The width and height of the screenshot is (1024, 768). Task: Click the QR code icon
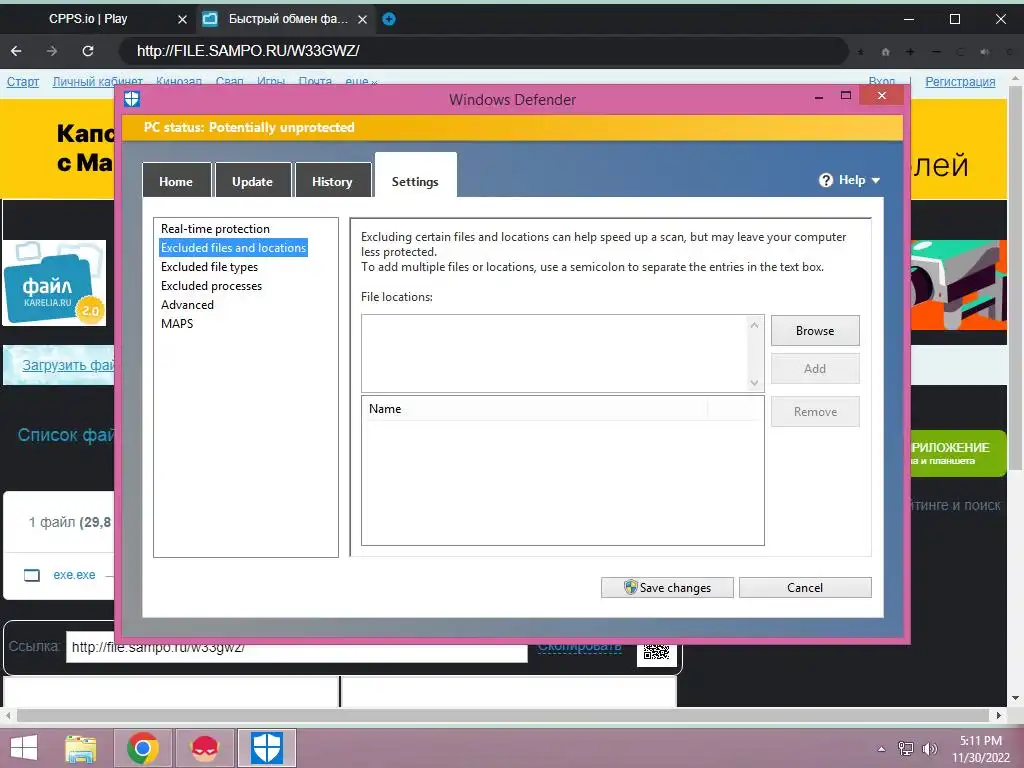click(656, 651)
